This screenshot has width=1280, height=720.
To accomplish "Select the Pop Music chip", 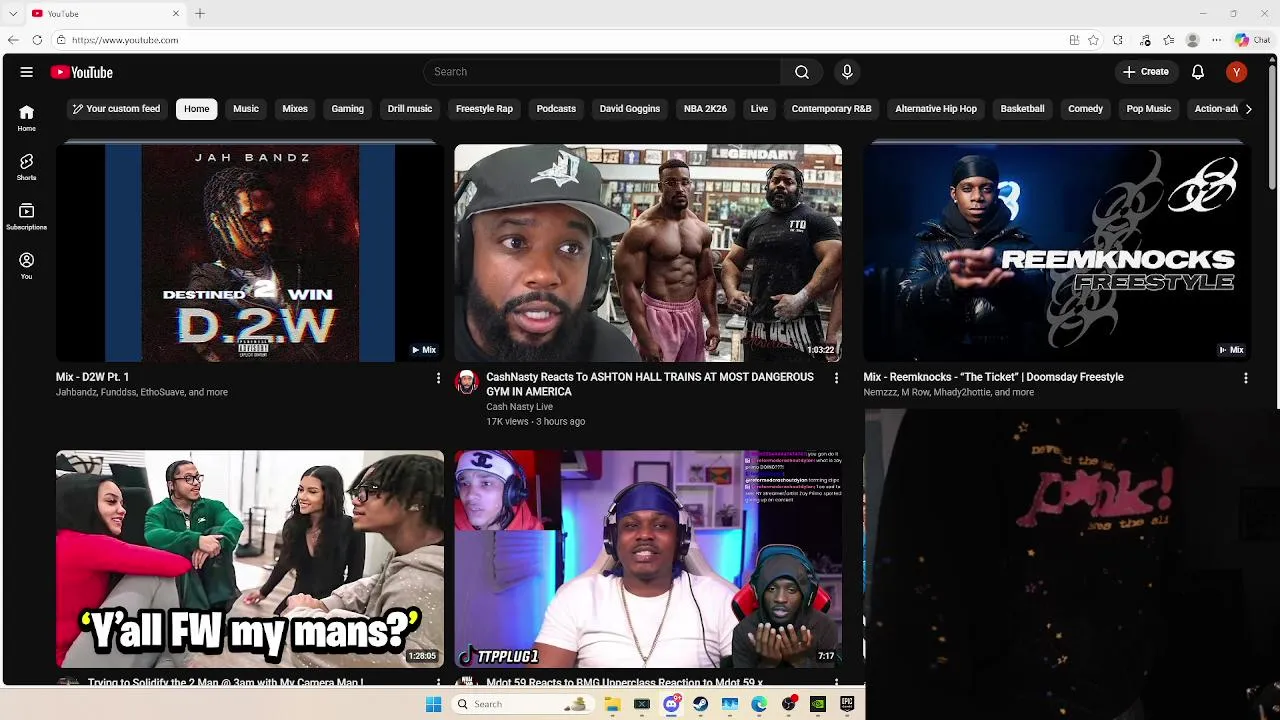I will (x=1149, y=109).
